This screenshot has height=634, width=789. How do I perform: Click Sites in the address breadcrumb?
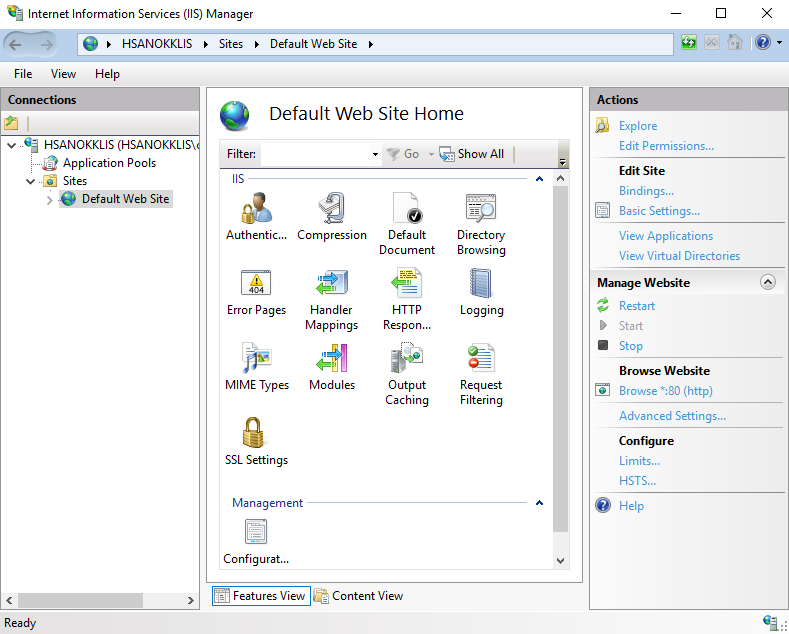[231, 44]
